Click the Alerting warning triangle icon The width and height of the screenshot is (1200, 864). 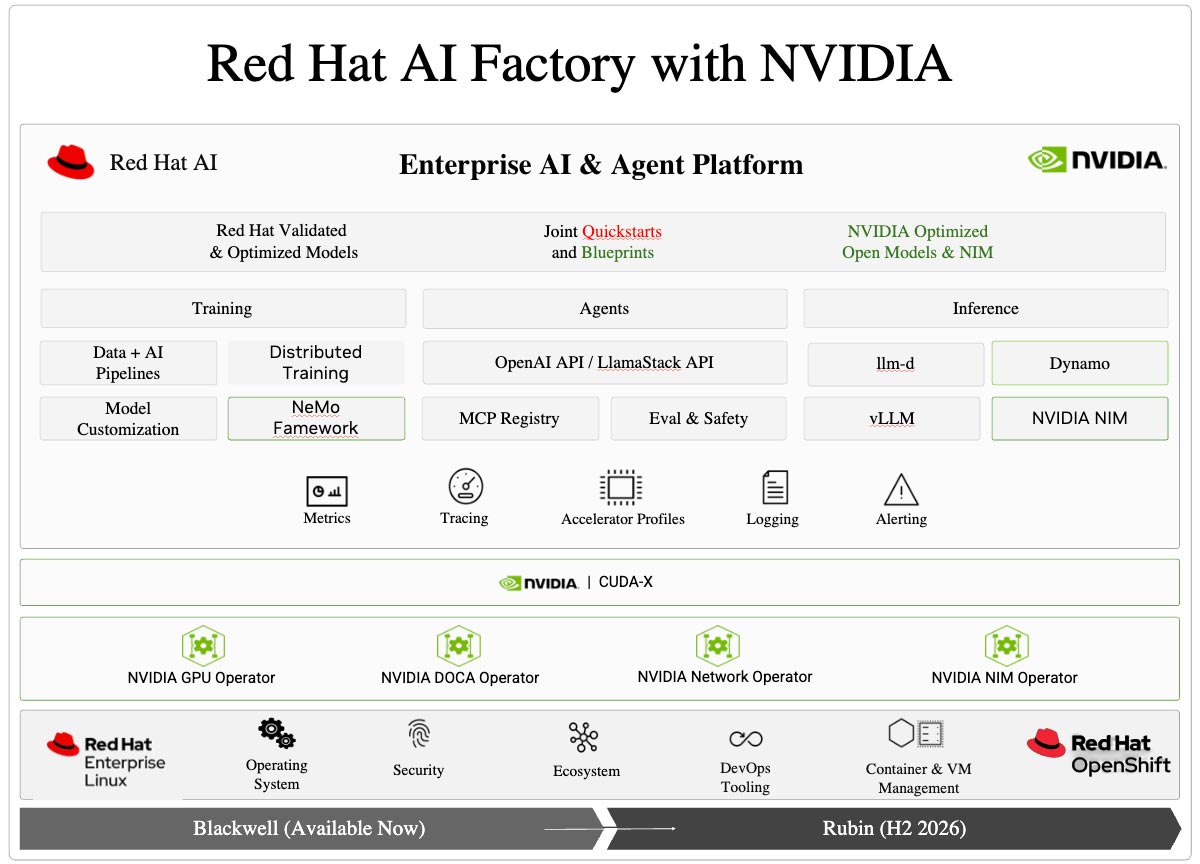coord(901,490)
